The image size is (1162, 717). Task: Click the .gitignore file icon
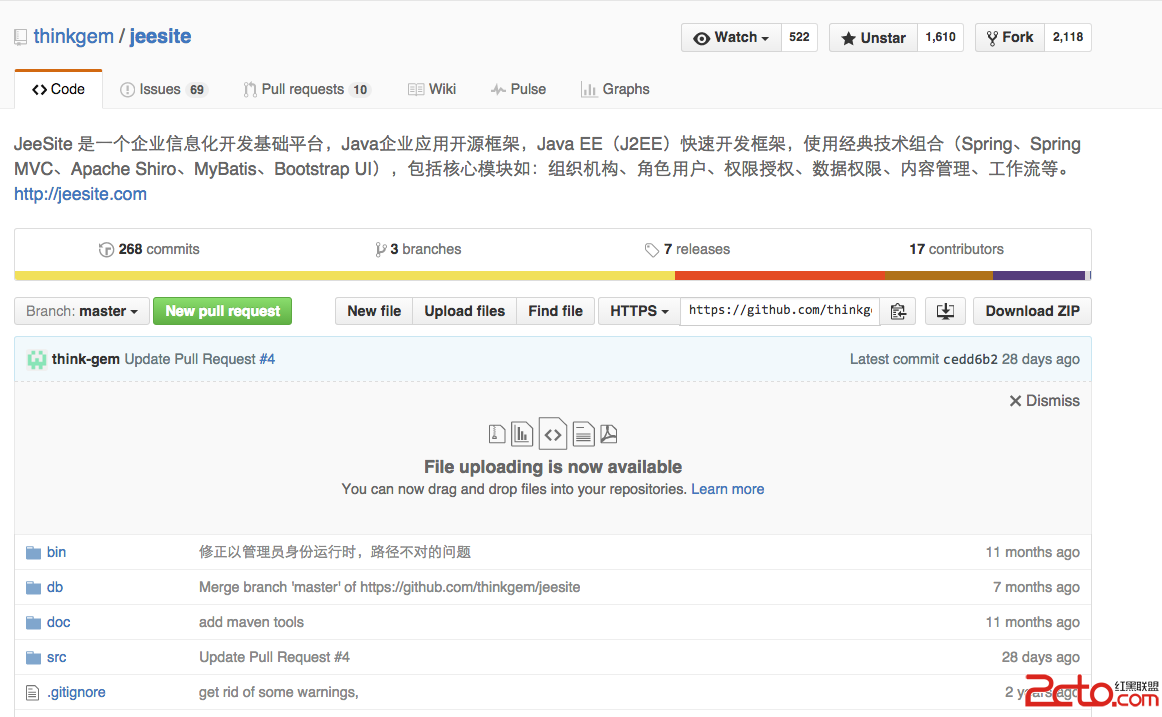click(33, 693)
